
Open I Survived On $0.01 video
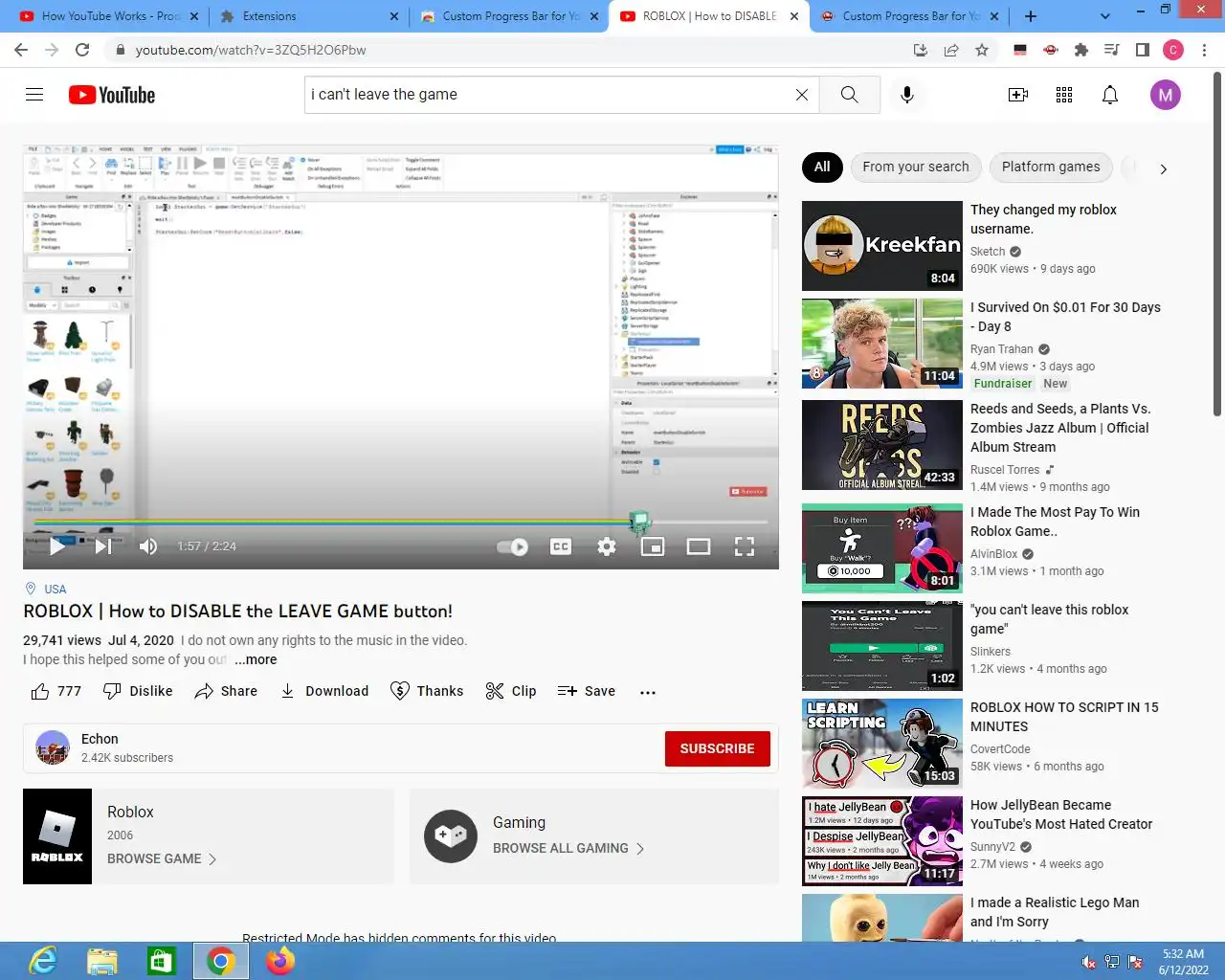(x=882, y=344)
